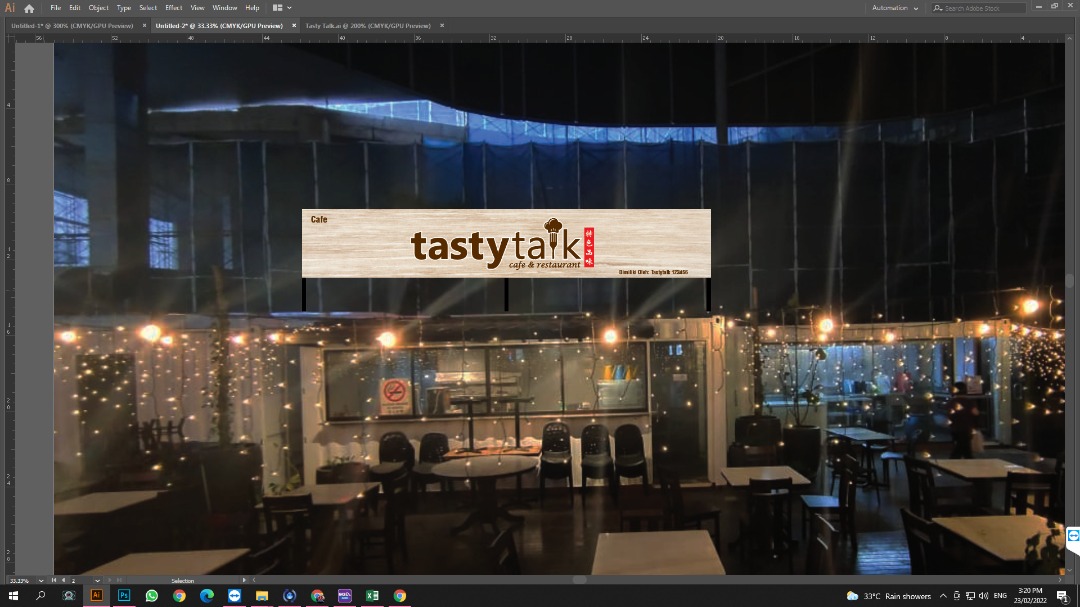Open the Selection status display dropdown

point(243,579)
